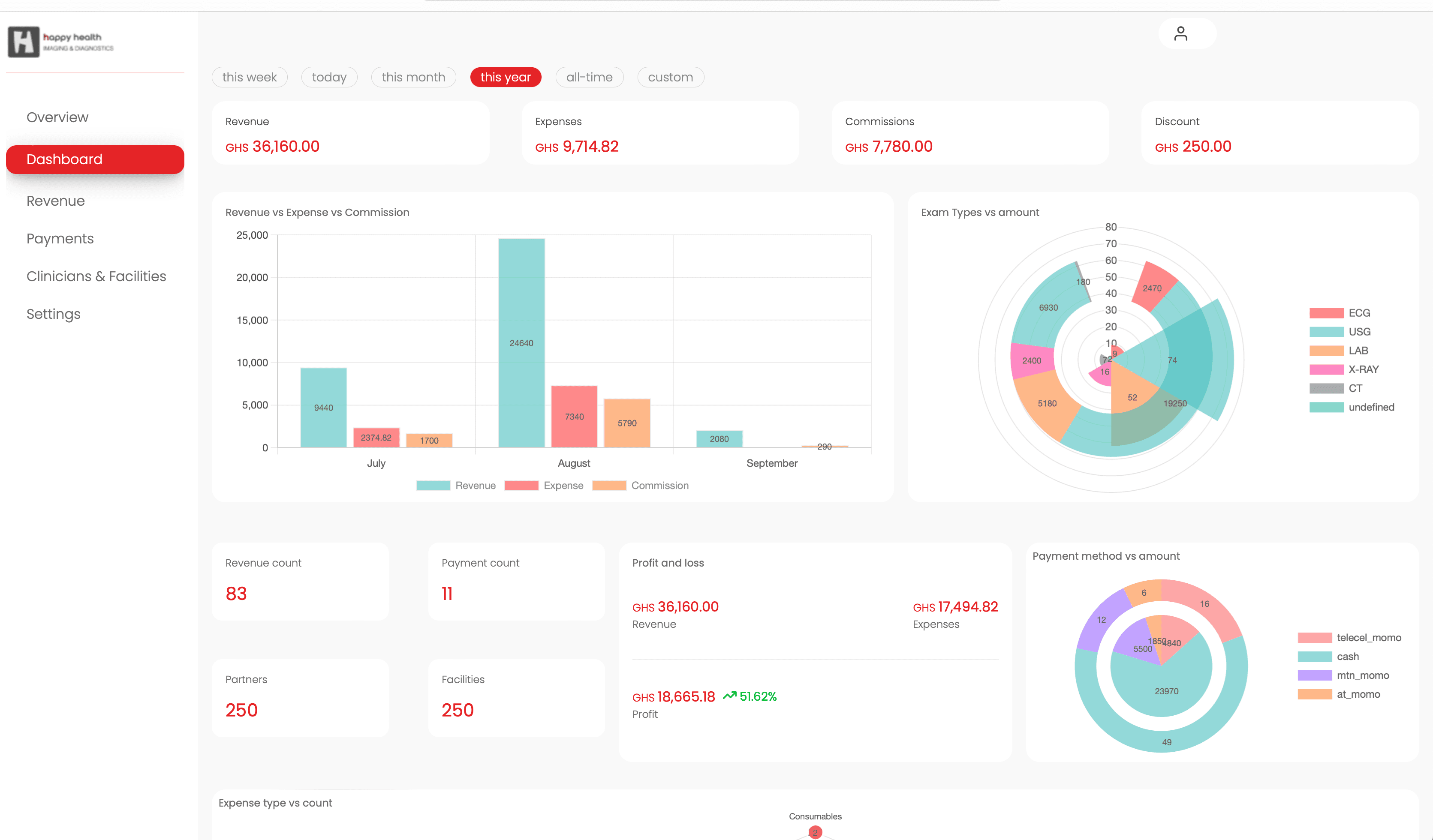Click the Revenue count value 83
1433x840 pixels.
coord(236,593)
